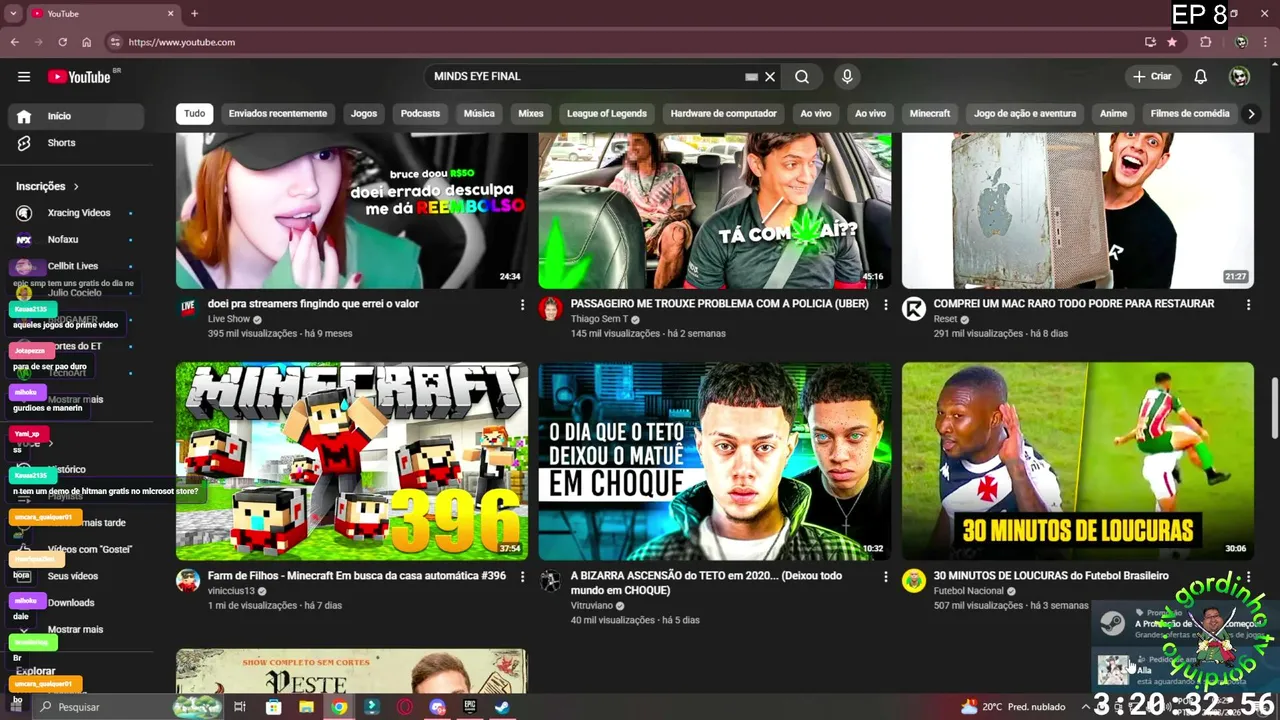Click the YouTube logo
The height and width of the screenshot is (720, 1280).
tap(79, 77)
